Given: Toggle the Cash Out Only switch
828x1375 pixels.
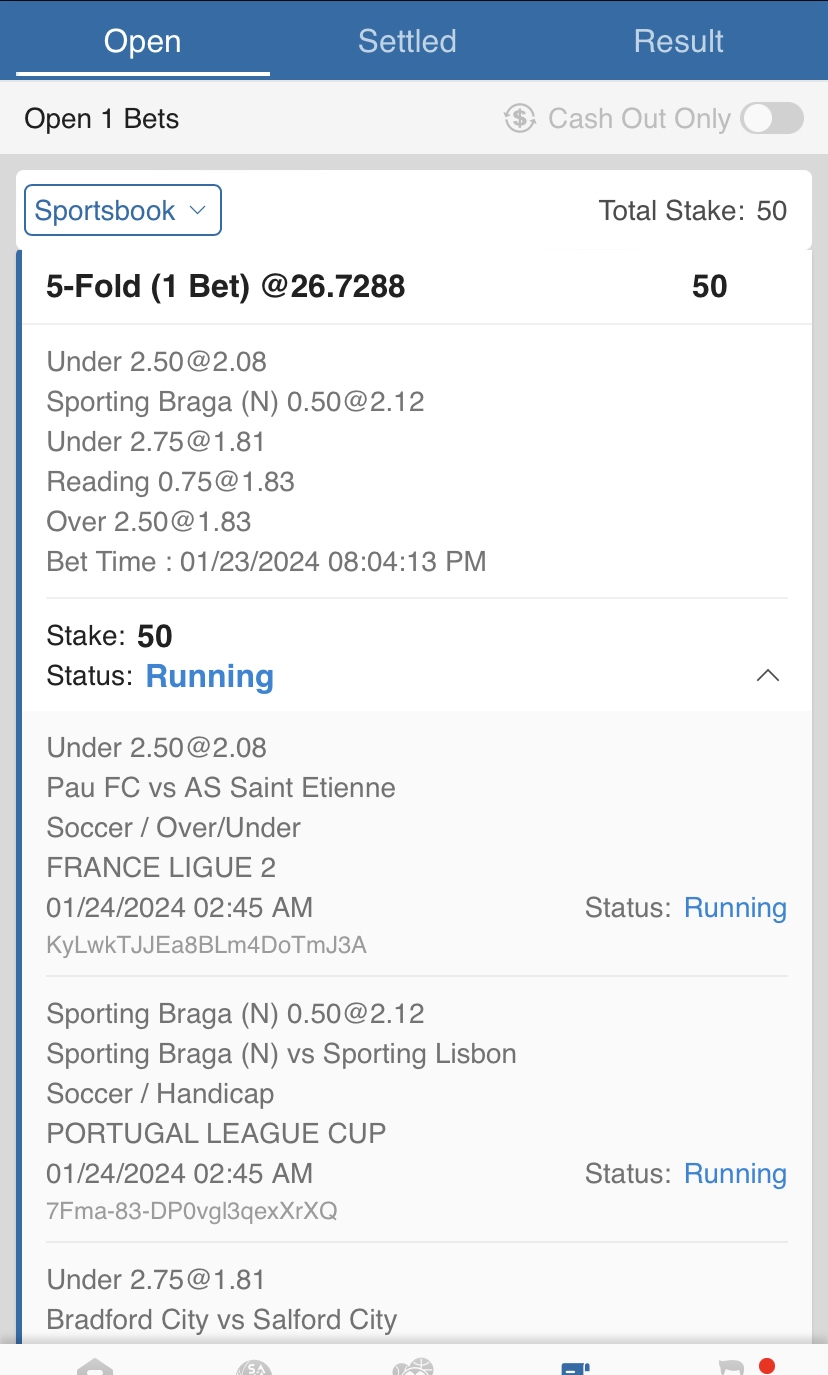Looking at the screenshot, I should coord(772,119).
